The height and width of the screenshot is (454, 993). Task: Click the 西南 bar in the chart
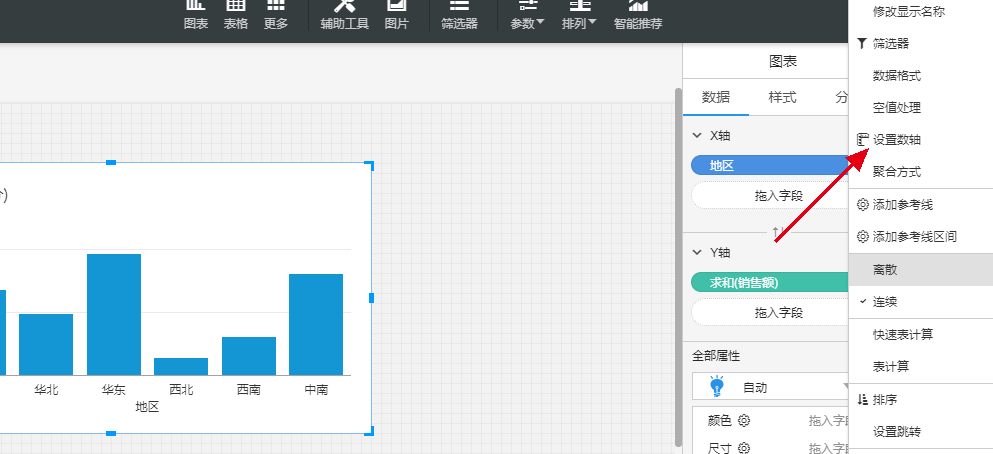click(249, 356)
